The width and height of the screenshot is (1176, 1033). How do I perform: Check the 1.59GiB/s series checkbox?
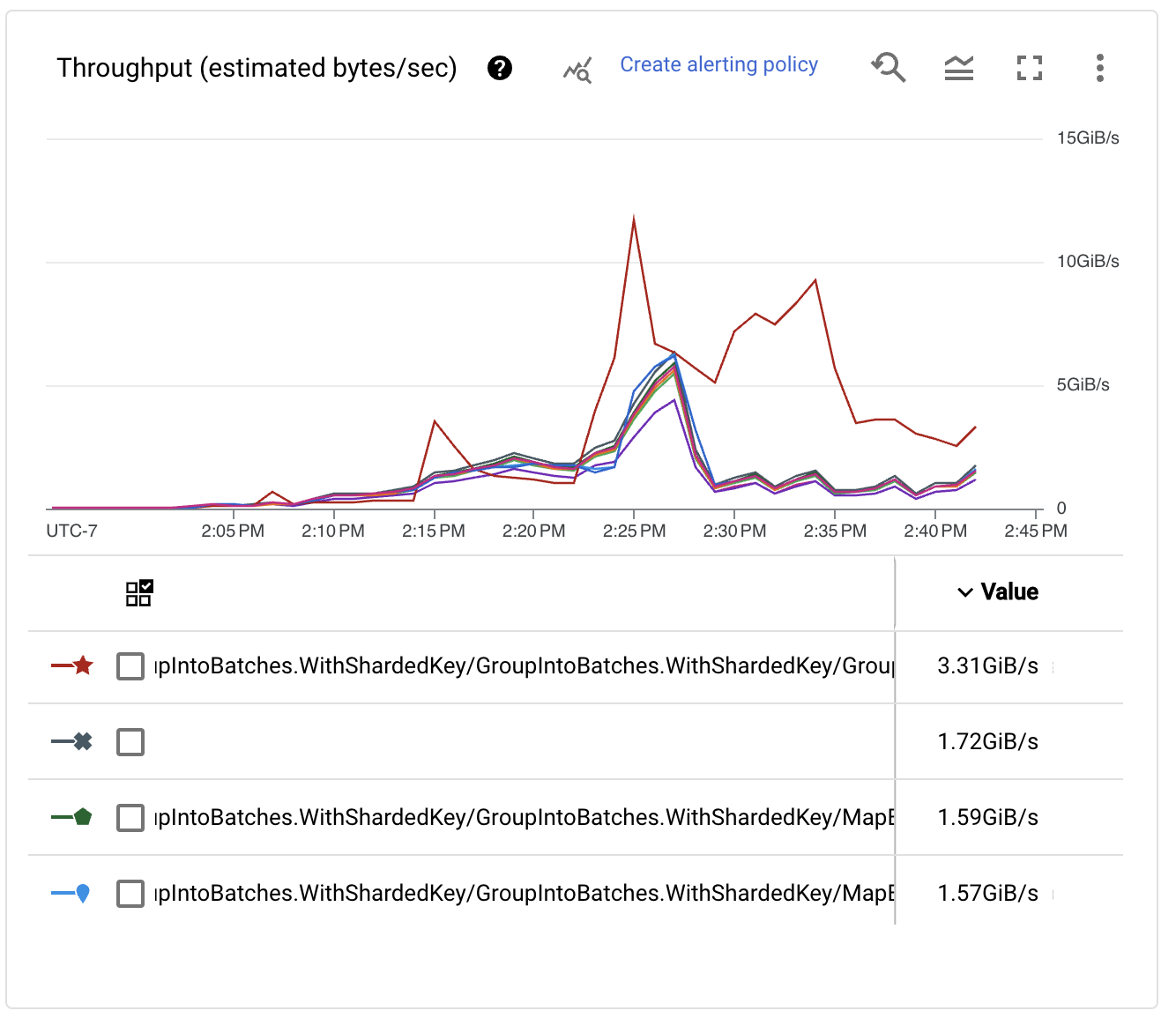pos(130,818)
